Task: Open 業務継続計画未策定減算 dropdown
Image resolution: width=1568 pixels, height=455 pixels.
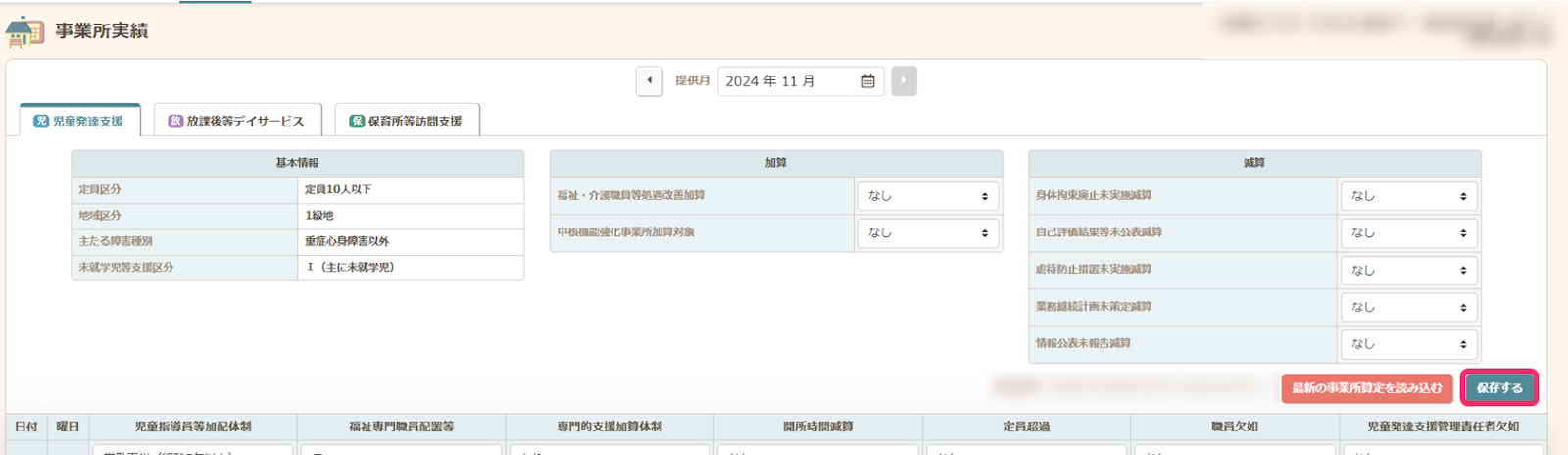Action: [1407, 308]
